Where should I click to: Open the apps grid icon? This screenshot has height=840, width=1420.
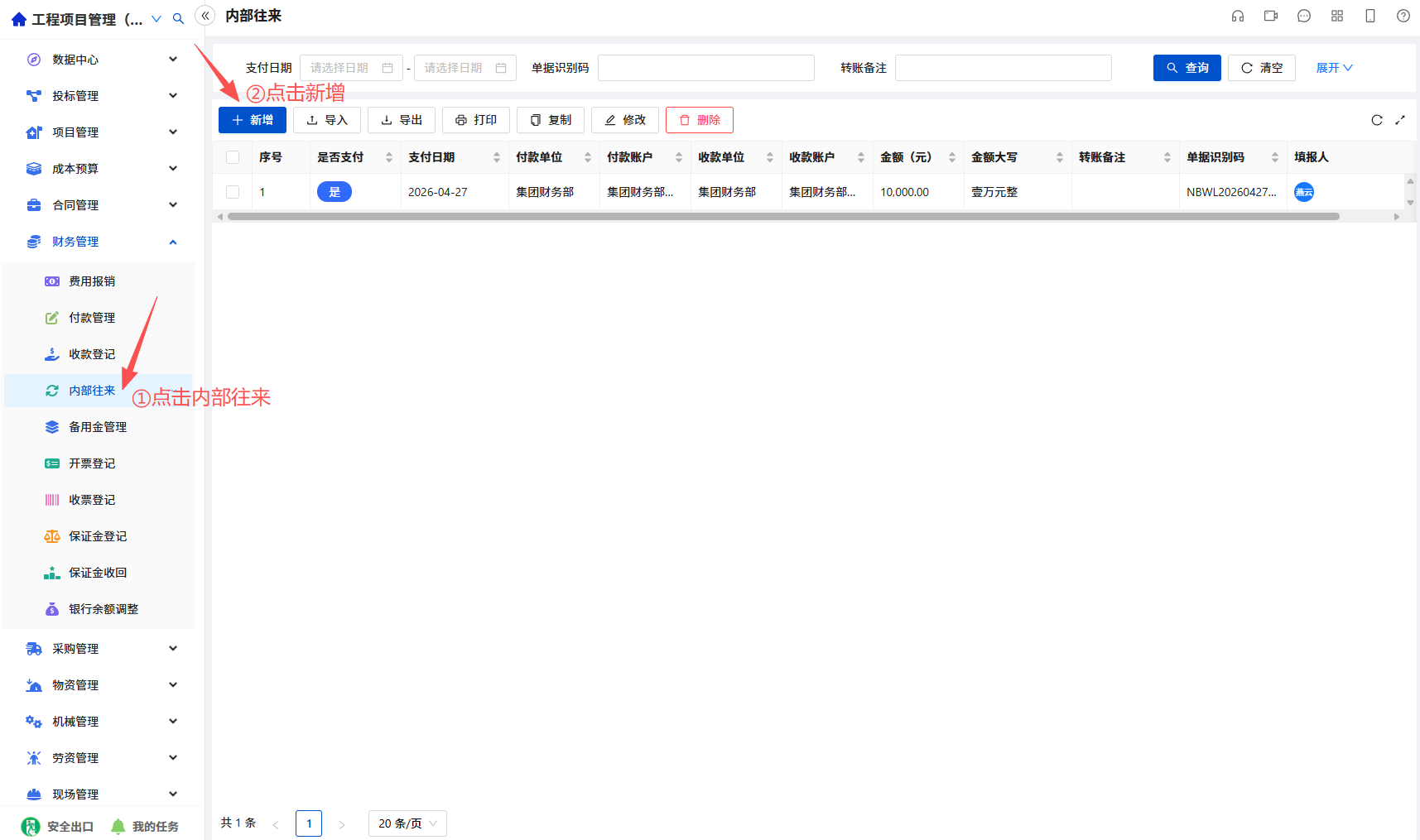pos(1337,16)
